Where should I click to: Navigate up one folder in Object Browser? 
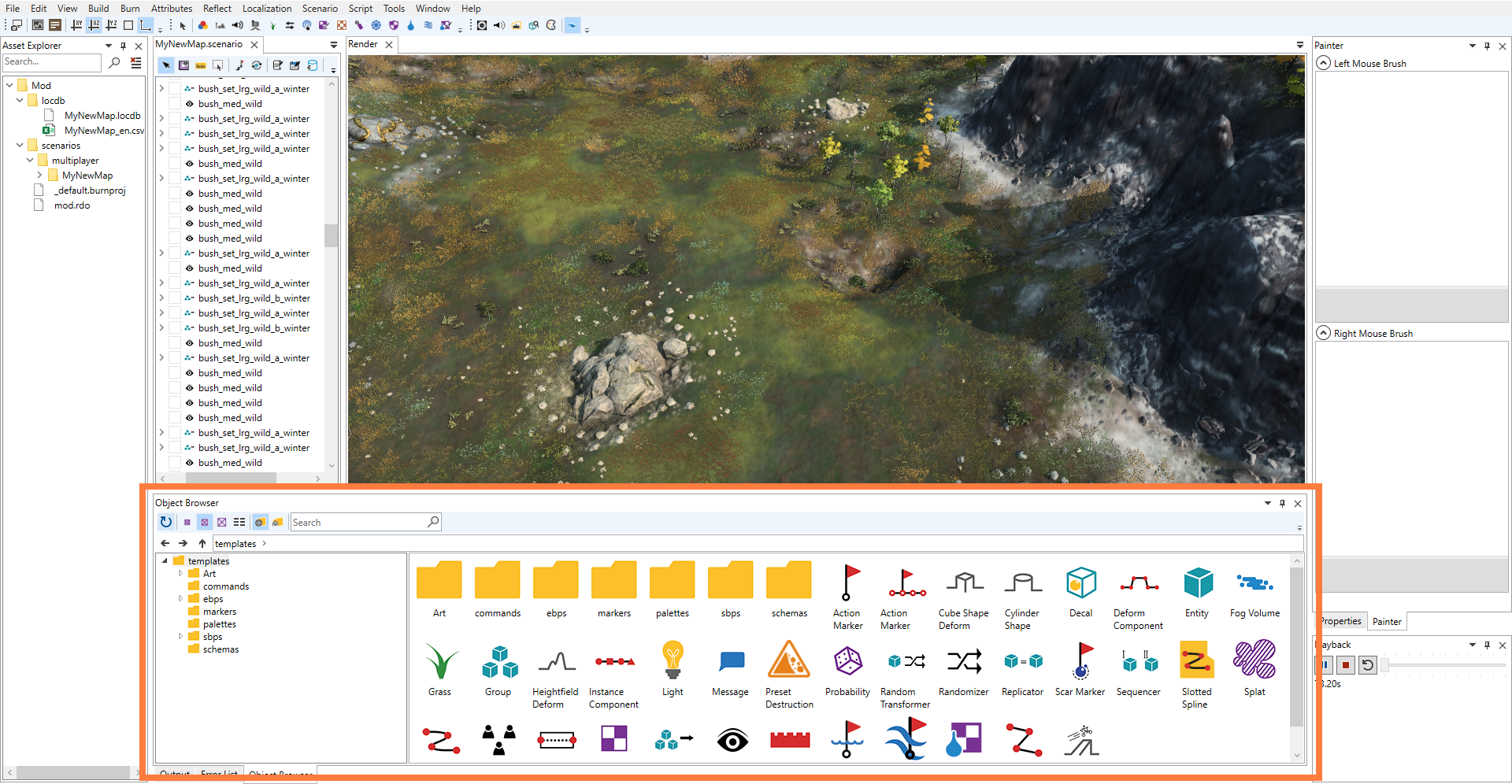tap(202, 543)
